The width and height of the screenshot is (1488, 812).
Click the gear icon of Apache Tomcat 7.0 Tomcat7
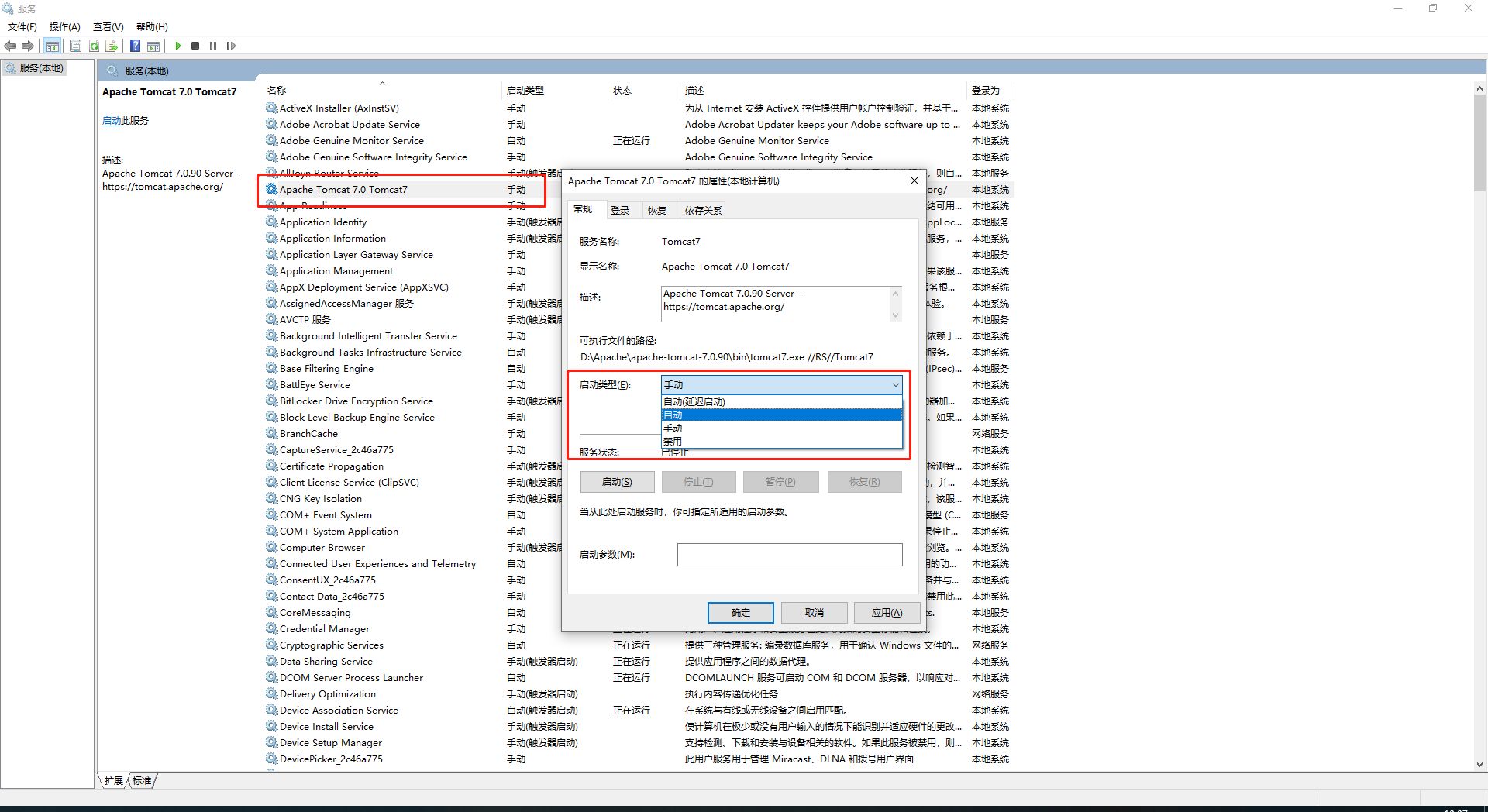tap(271, 189)
